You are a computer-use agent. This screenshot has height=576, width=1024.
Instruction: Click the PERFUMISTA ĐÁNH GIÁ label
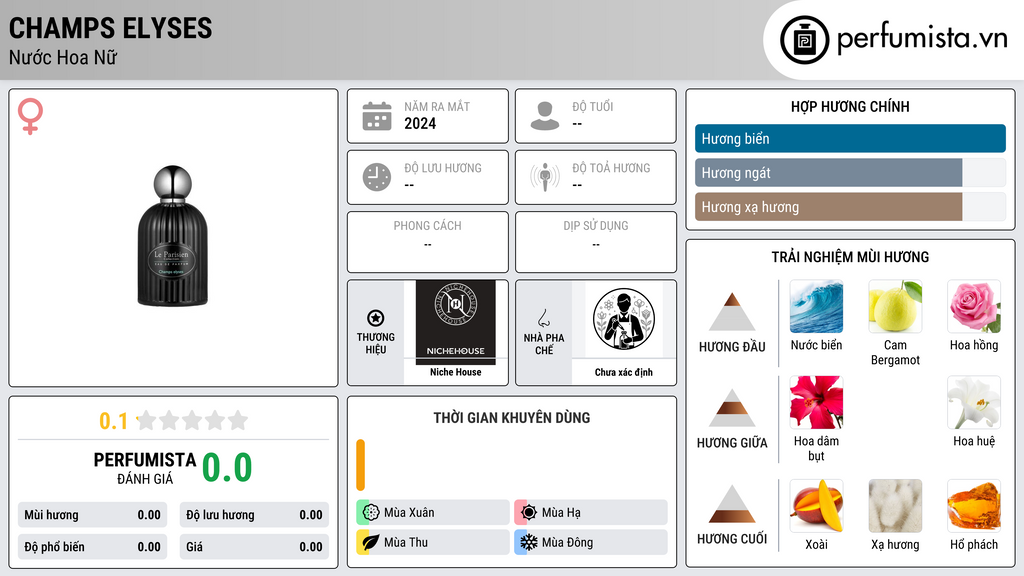(x=145, y=468)
